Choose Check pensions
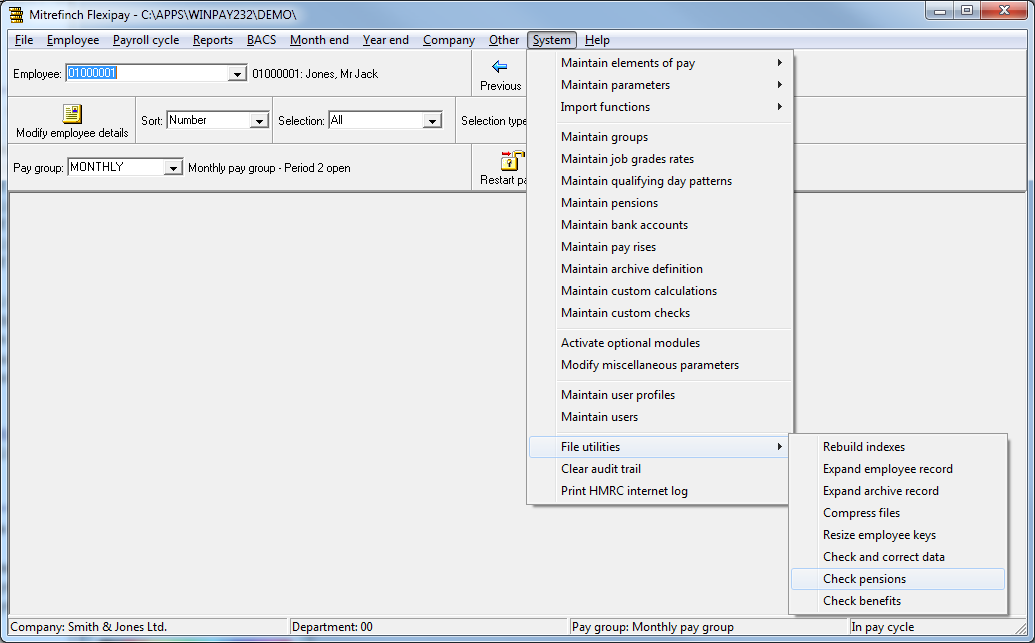 pyautogui.click(x=898, y=579)
